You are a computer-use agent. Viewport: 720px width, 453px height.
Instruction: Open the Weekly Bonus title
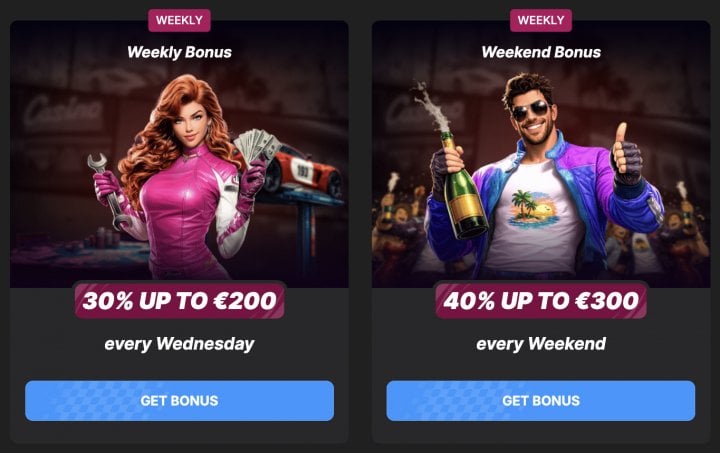(x=180, y=52)
